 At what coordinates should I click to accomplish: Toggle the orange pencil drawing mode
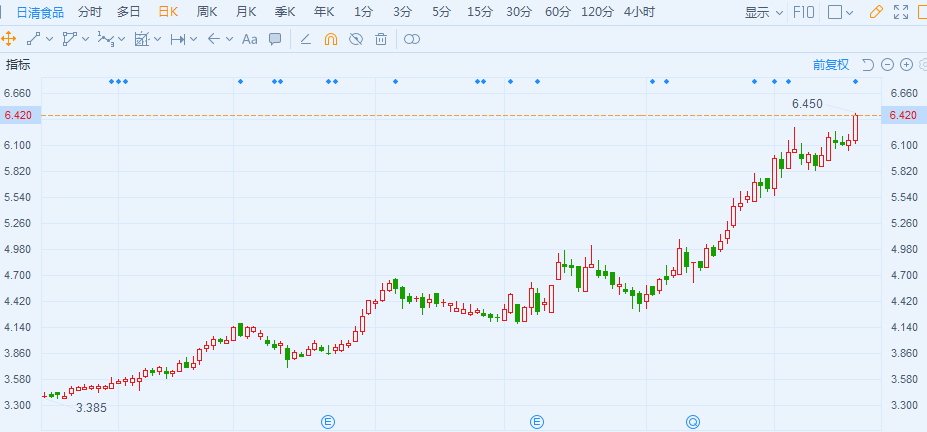(877, 12)
